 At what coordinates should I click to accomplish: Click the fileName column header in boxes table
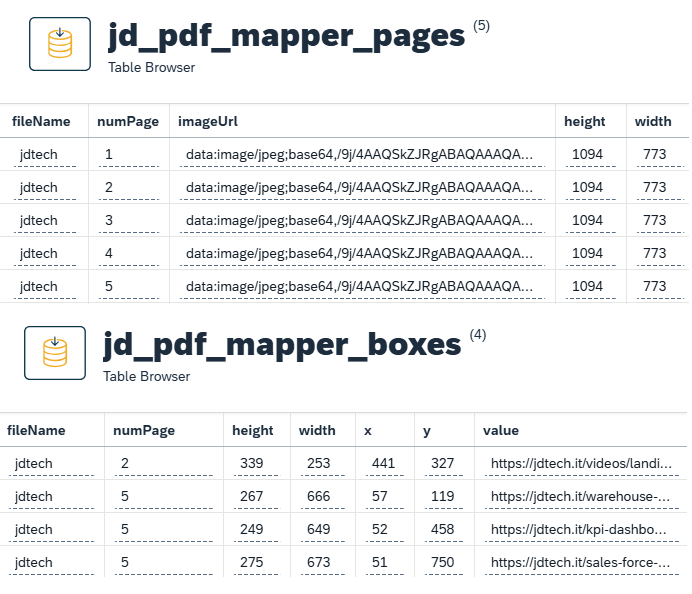click(36, 430)
